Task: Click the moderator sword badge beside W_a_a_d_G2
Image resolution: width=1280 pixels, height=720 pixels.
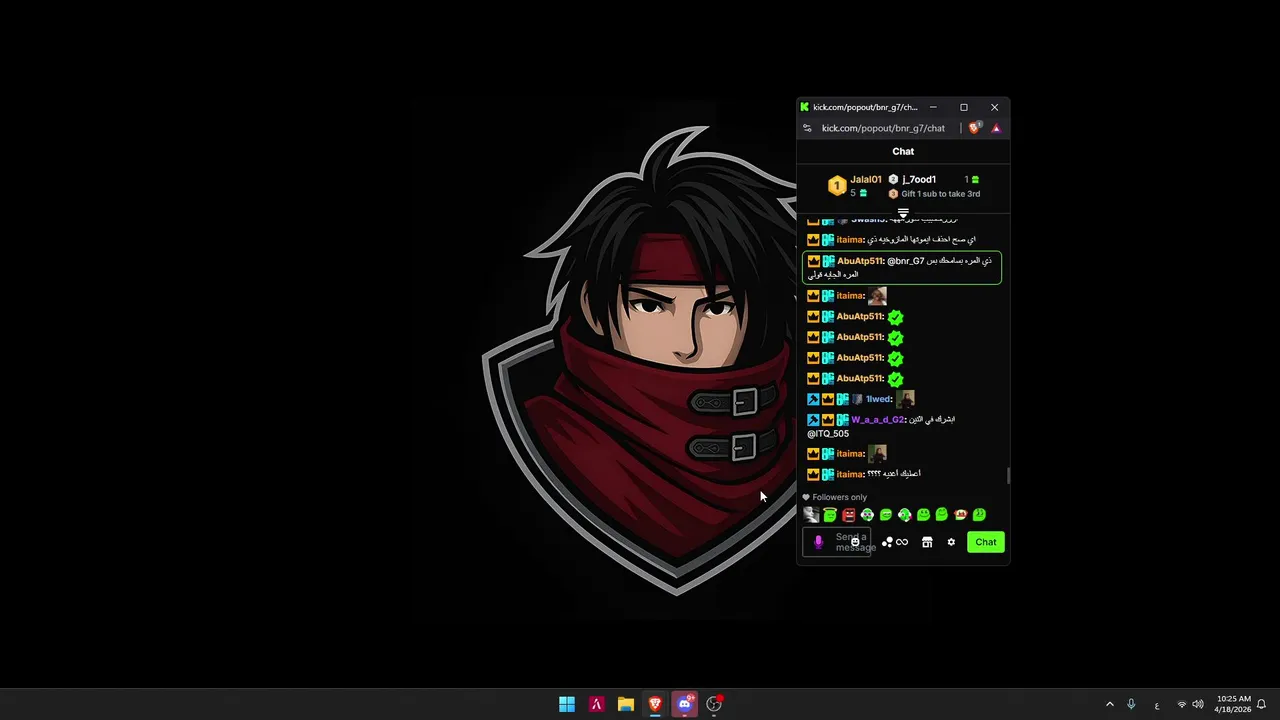Action: [x=813, y=420]
